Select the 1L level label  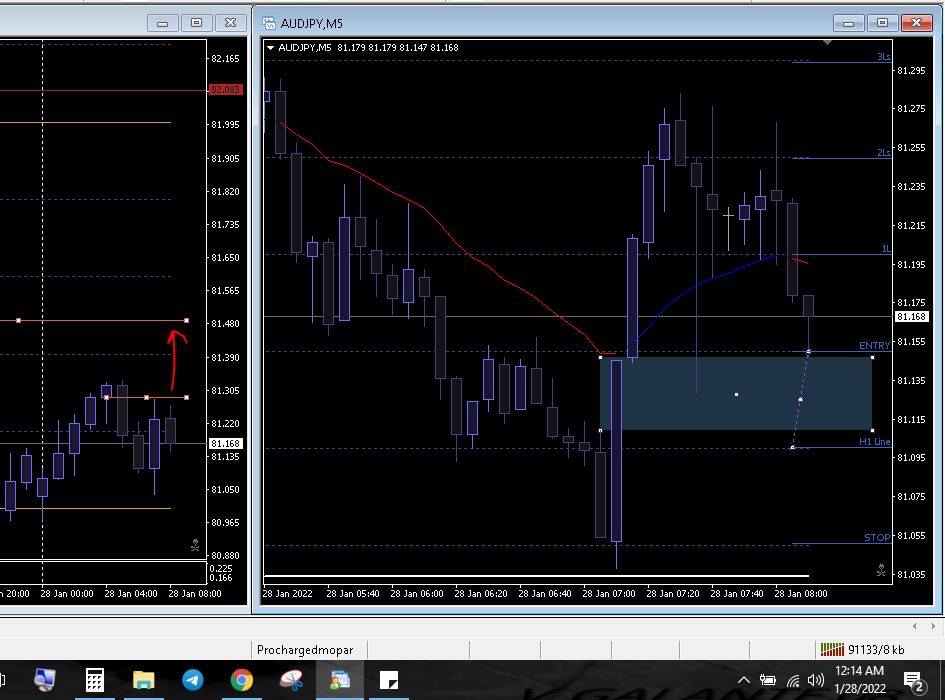pos(886,249)
